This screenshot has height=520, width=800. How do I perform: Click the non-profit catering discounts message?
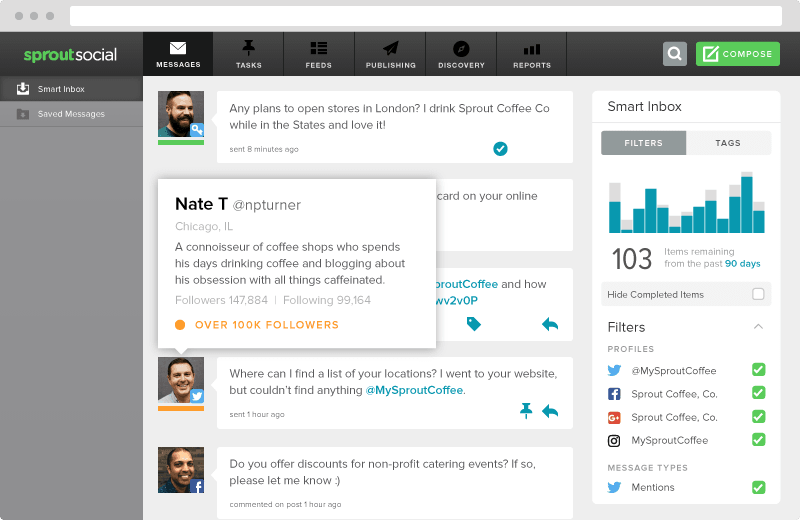(383, 472)
